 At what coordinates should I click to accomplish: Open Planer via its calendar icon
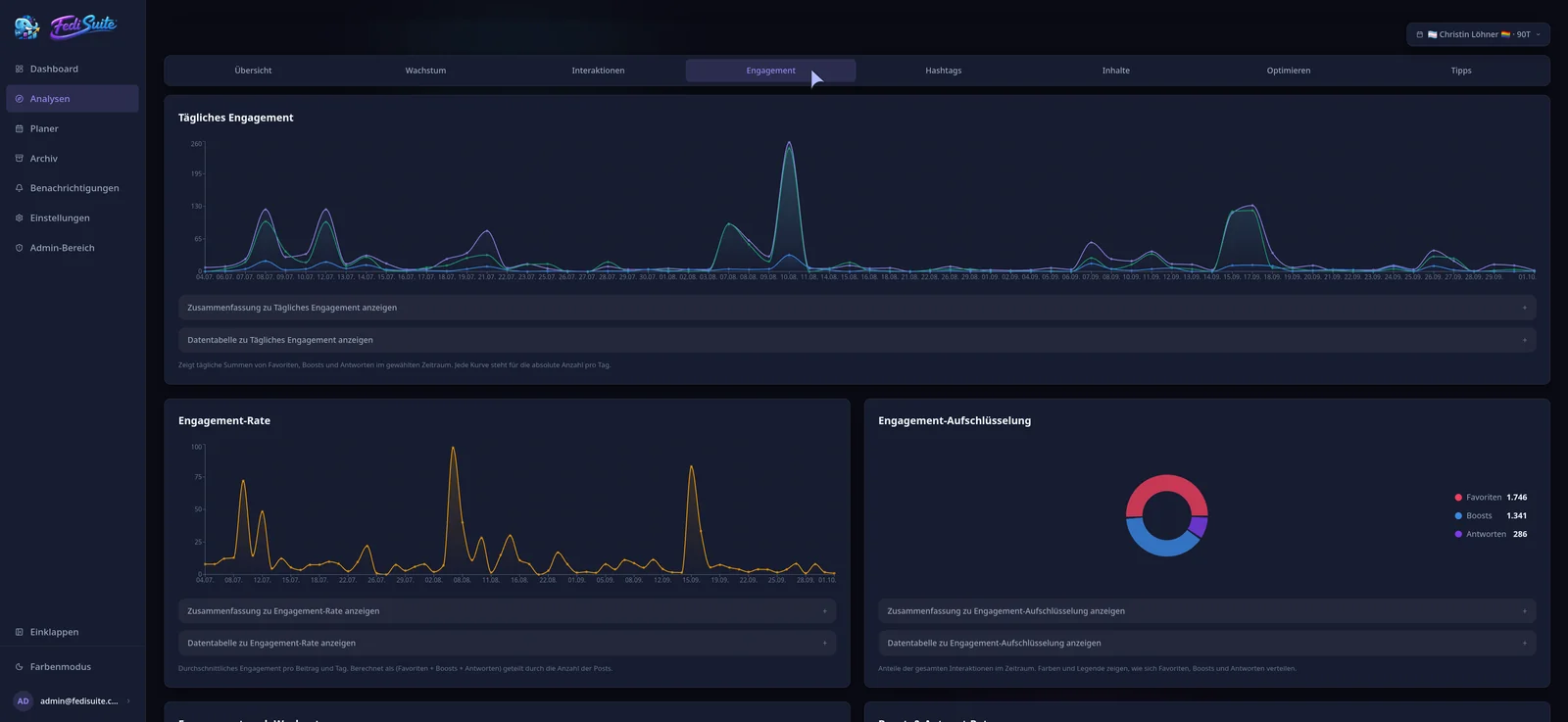20,128
